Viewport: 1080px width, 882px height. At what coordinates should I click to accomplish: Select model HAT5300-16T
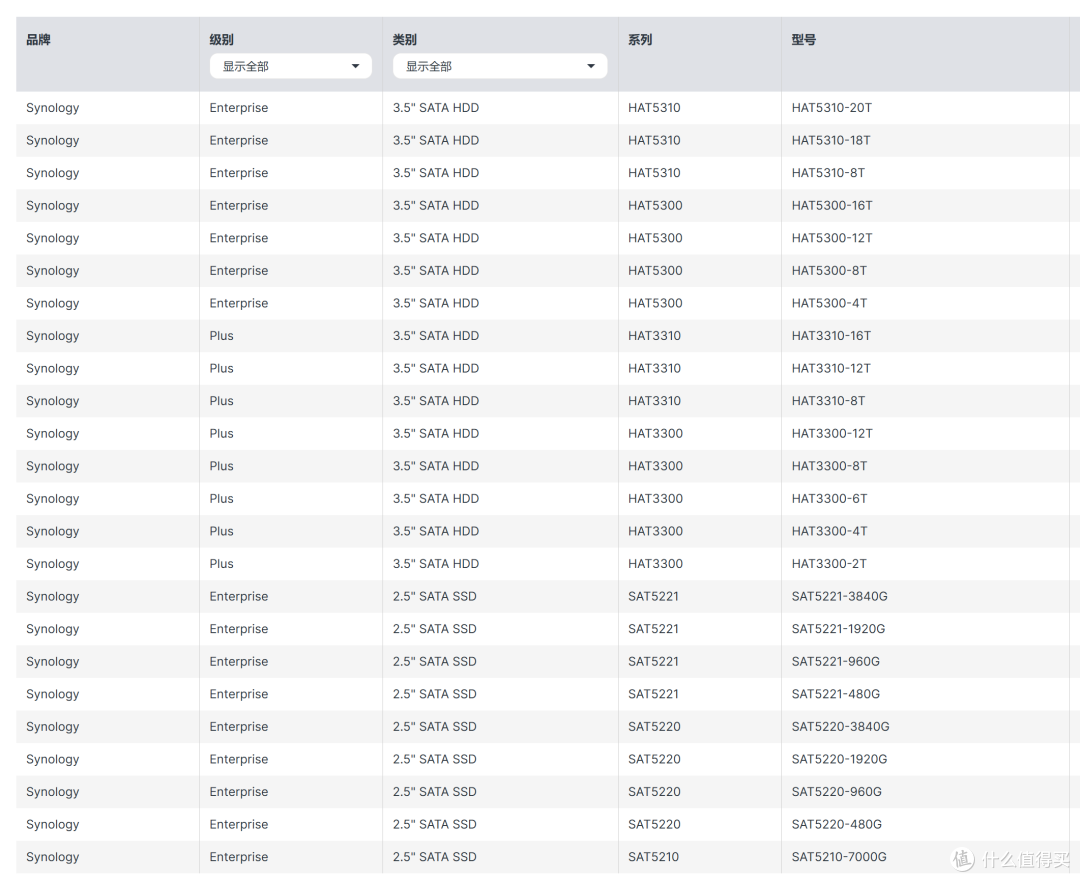pyautogui.click(x=832, y=205)
